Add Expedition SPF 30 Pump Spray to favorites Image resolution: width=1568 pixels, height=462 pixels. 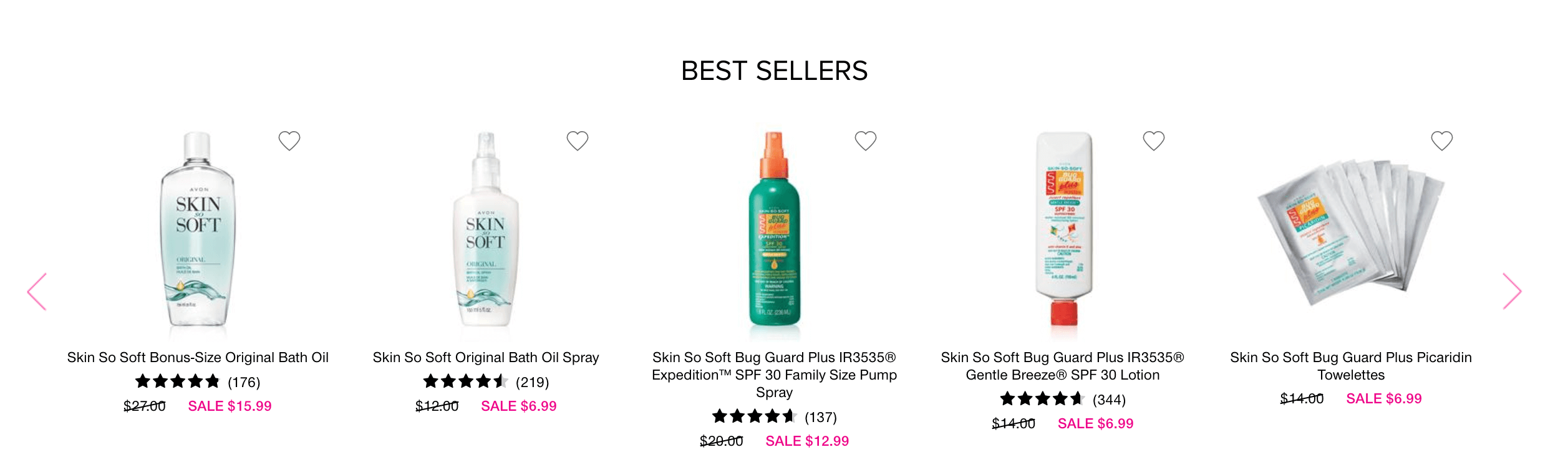pyautogui.click(x=866, y=141)
